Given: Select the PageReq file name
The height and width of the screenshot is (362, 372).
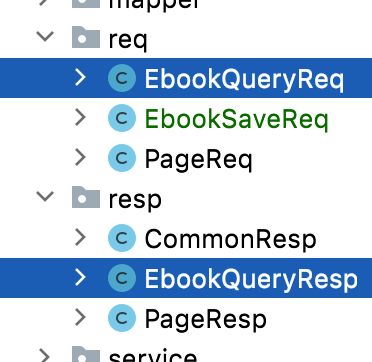Looking at the screenshot, I should (198, 160).
